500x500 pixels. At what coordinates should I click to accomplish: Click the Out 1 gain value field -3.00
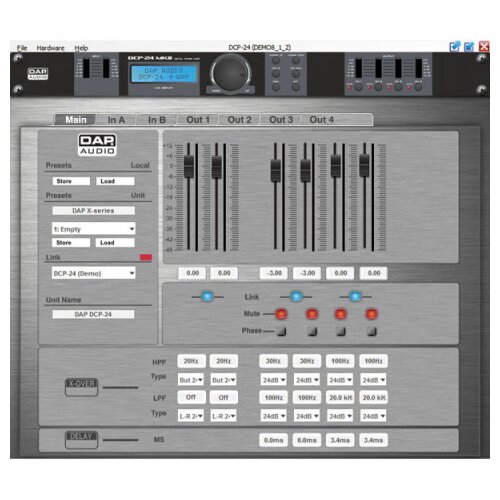point(274,273)
